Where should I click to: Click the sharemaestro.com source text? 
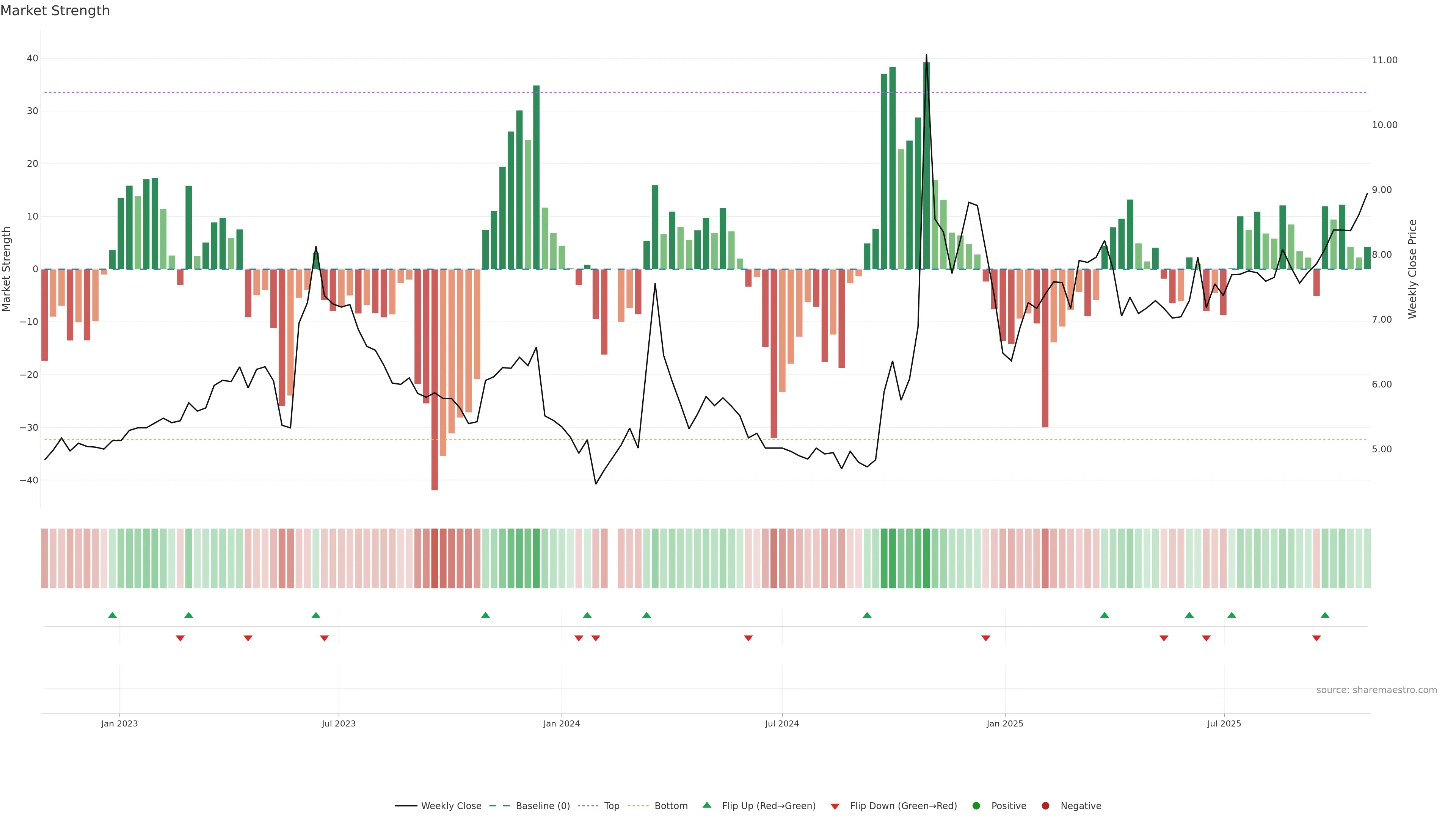[1376, 690]
